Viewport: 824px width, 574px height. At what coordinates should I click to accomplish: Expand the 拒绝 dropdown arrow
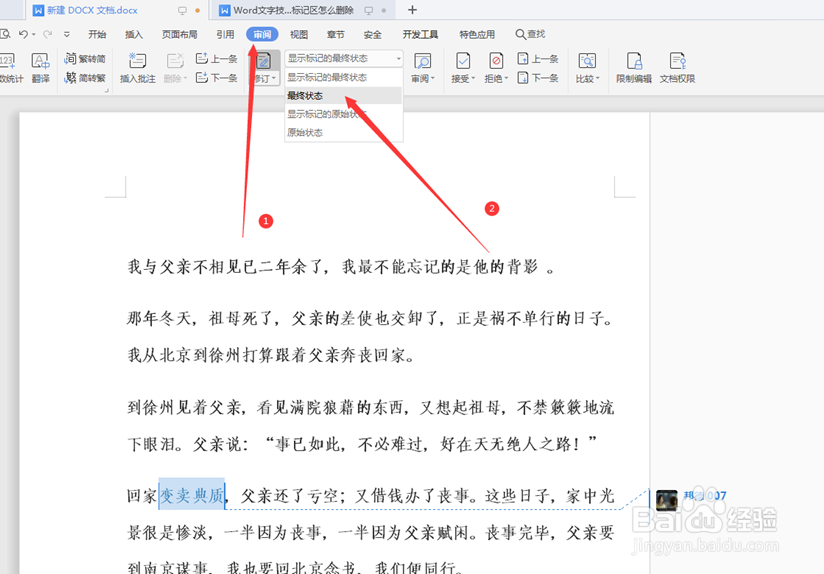pos(506,79)
